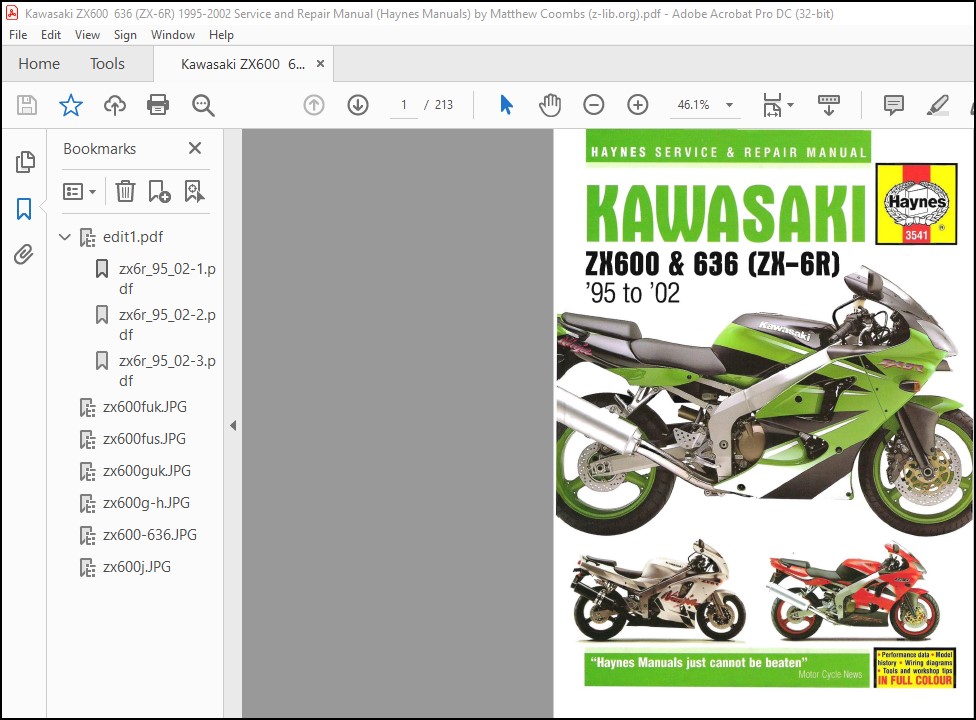Select the arrow Selection tool
Viewport: 976px width, 720px height.
coord(507,105)
